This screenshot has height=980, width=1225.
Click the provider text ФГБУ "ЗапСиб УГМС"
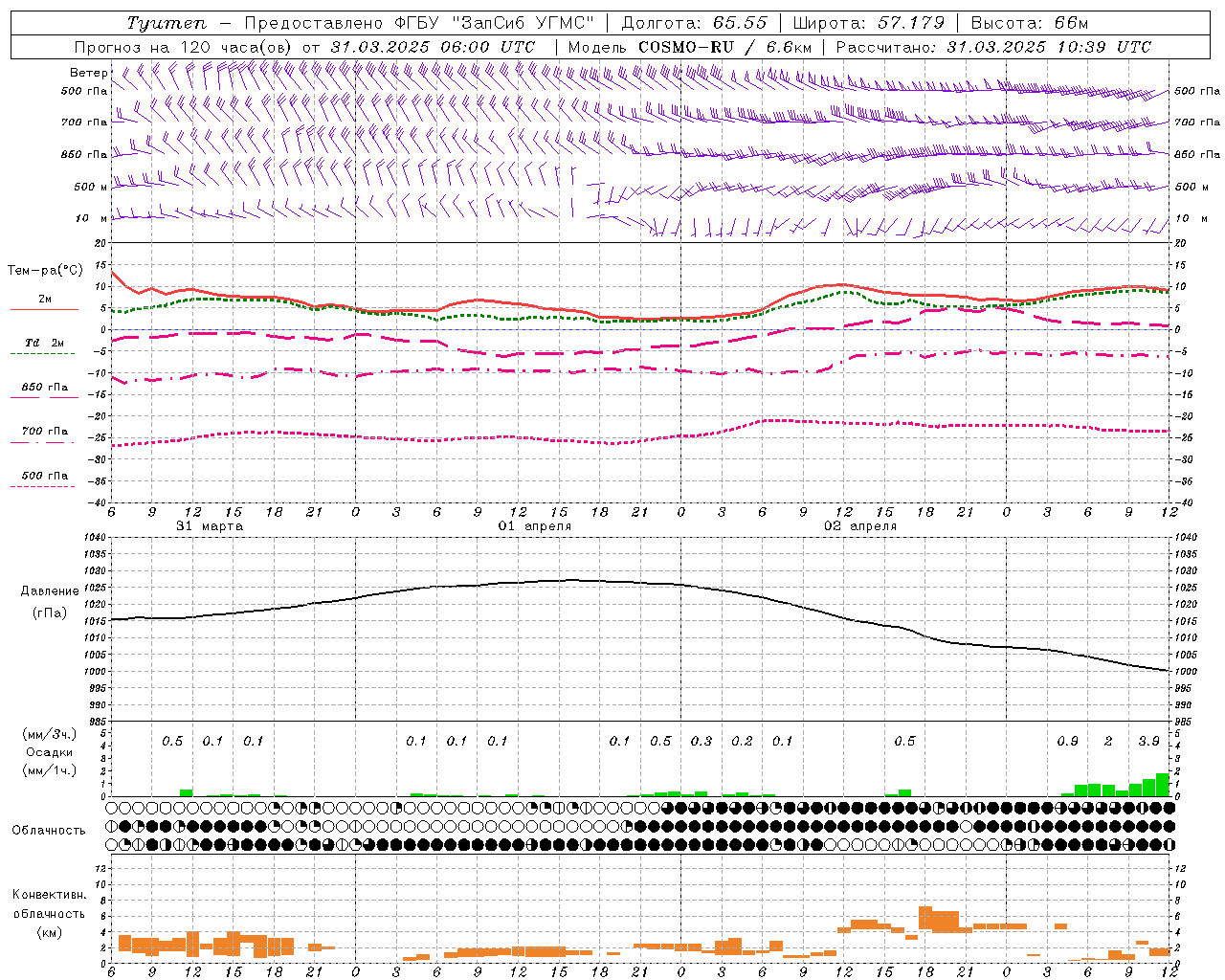[494, 23]
